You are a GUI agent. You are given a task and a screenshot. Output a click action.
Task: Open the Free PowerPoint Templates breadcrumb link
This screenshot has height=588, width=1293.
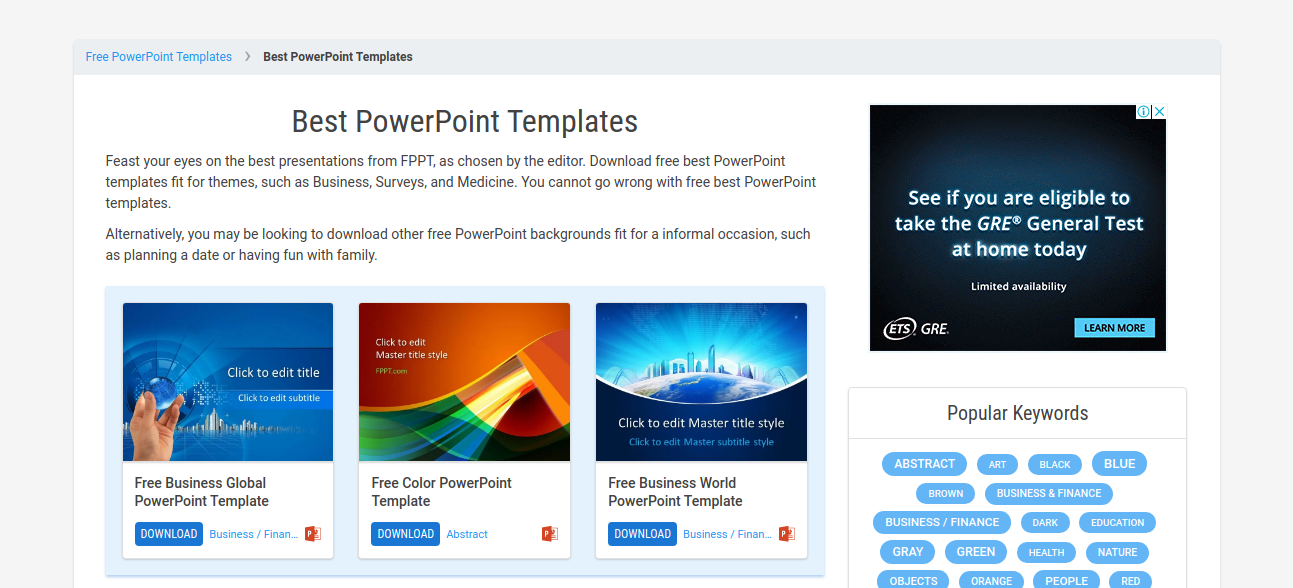click(159, 57)
